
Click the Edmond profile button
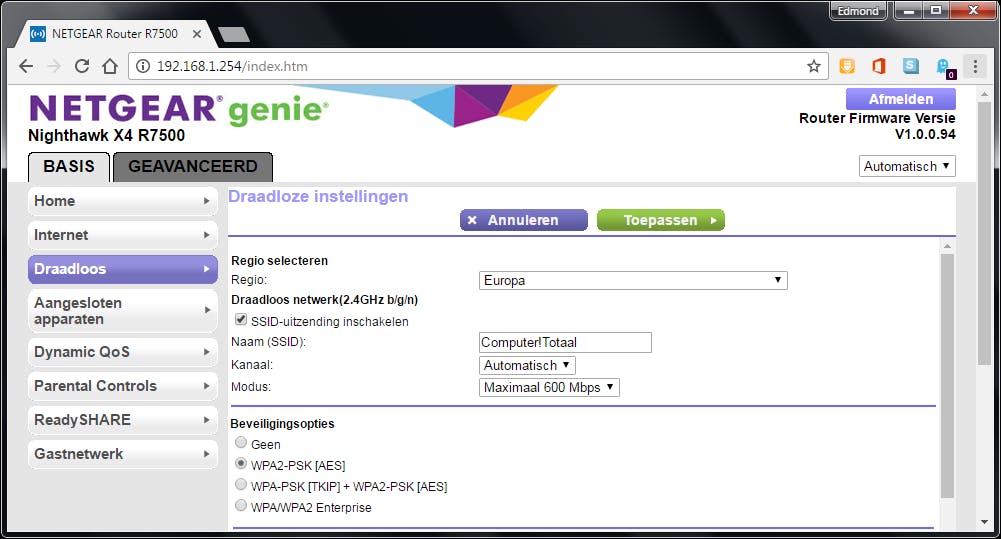click(x=858, y=11)
